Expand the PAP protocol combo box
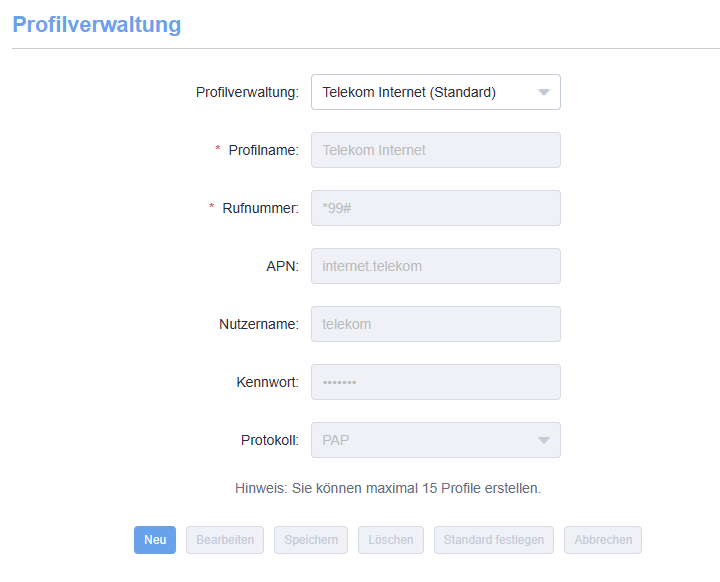 435,440
